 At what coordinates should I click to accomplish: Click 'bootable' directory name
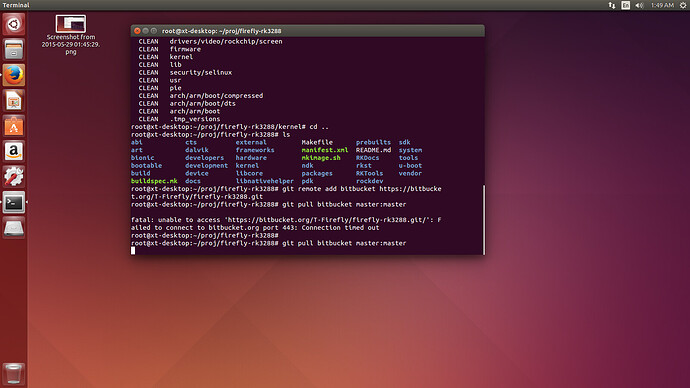tap(146, 165)
